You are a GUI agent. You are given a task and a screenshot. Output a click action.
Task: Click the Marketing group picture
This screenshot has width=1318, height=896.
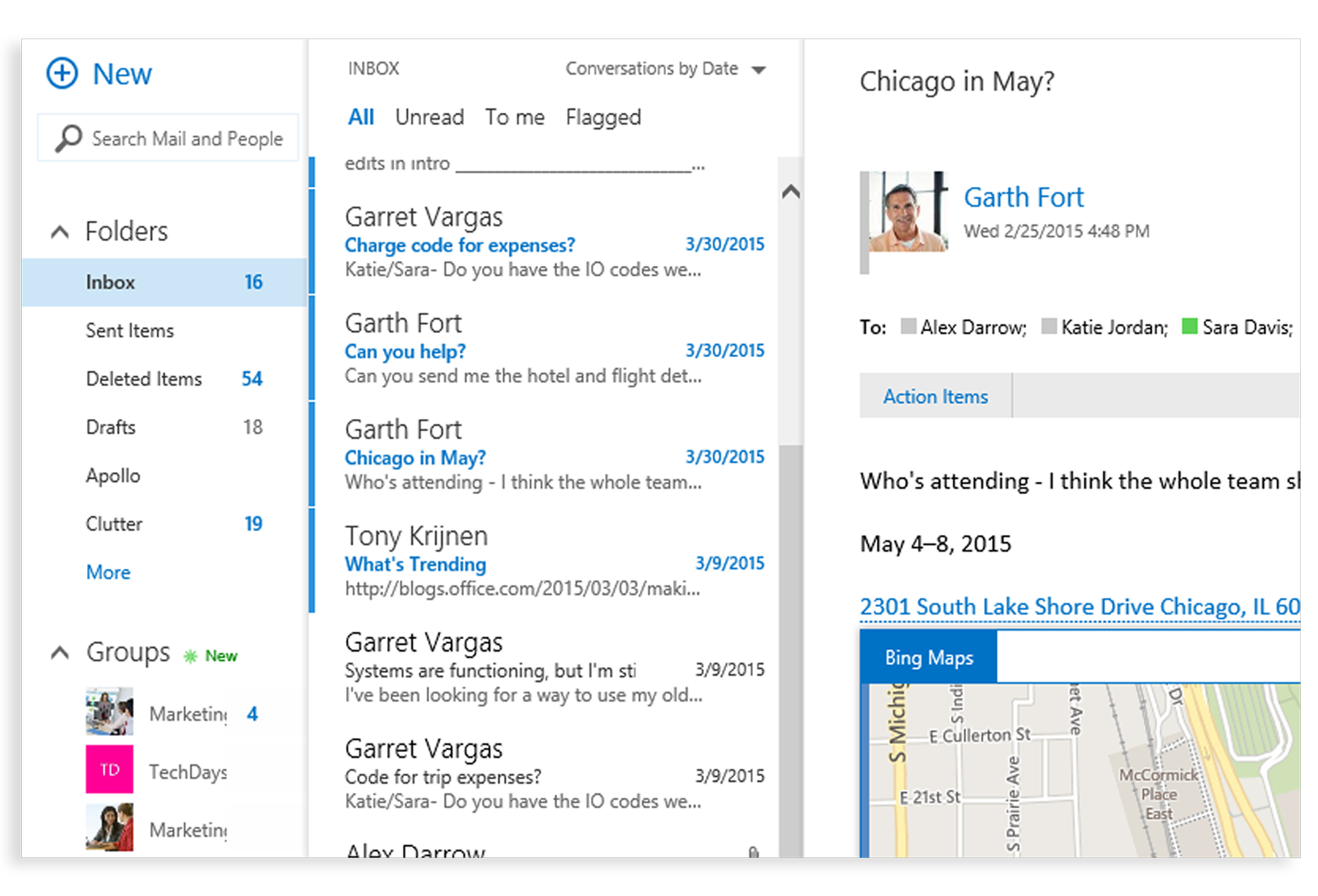[x=109, y=711]
